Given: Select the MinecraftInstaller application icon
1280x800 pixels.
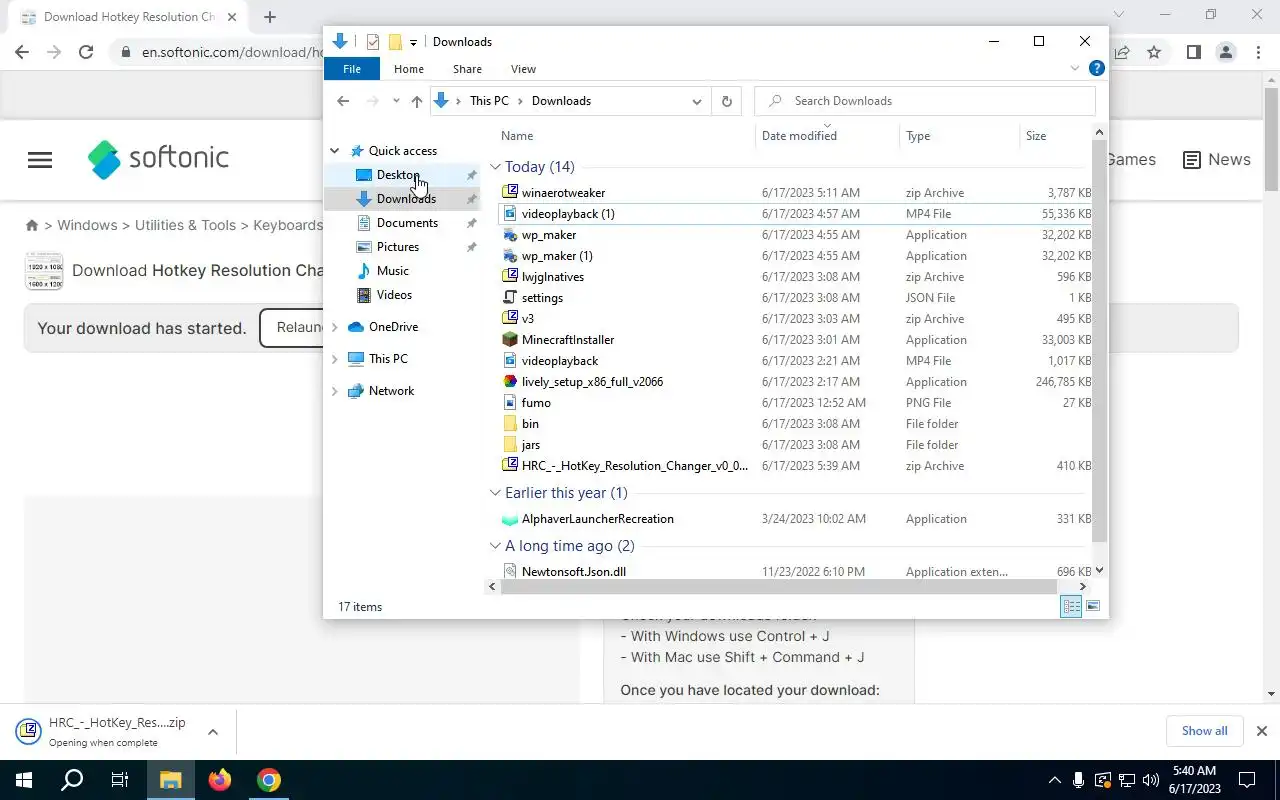Looking at the screenshot, I should pos(510,339).
